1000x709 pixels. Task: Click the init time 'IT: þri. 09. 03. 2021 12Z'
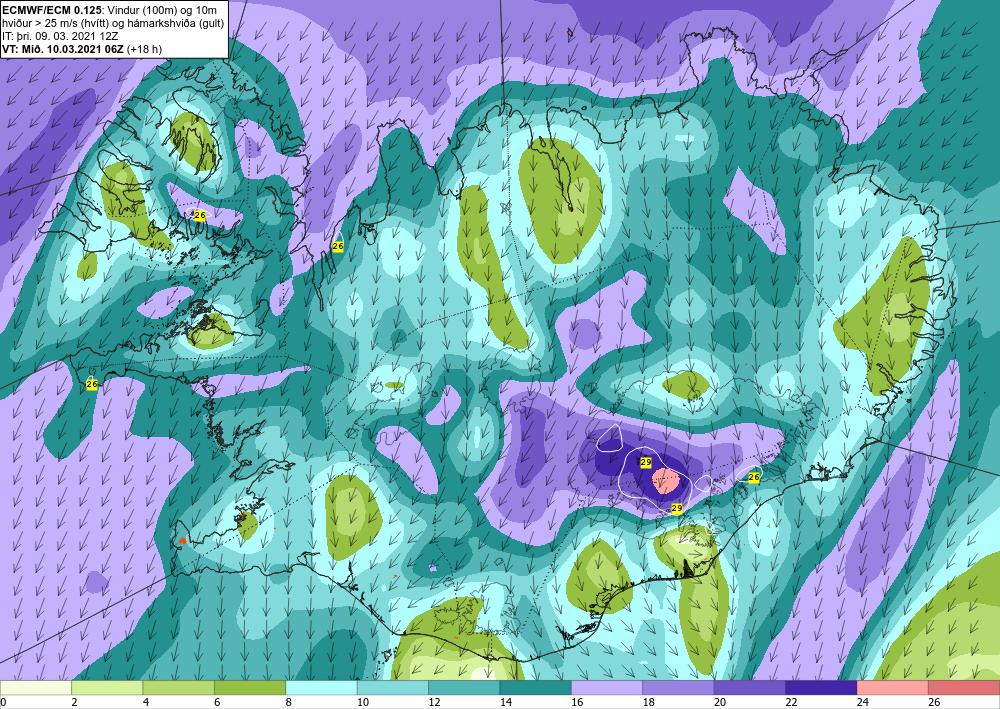pos(60,36)
